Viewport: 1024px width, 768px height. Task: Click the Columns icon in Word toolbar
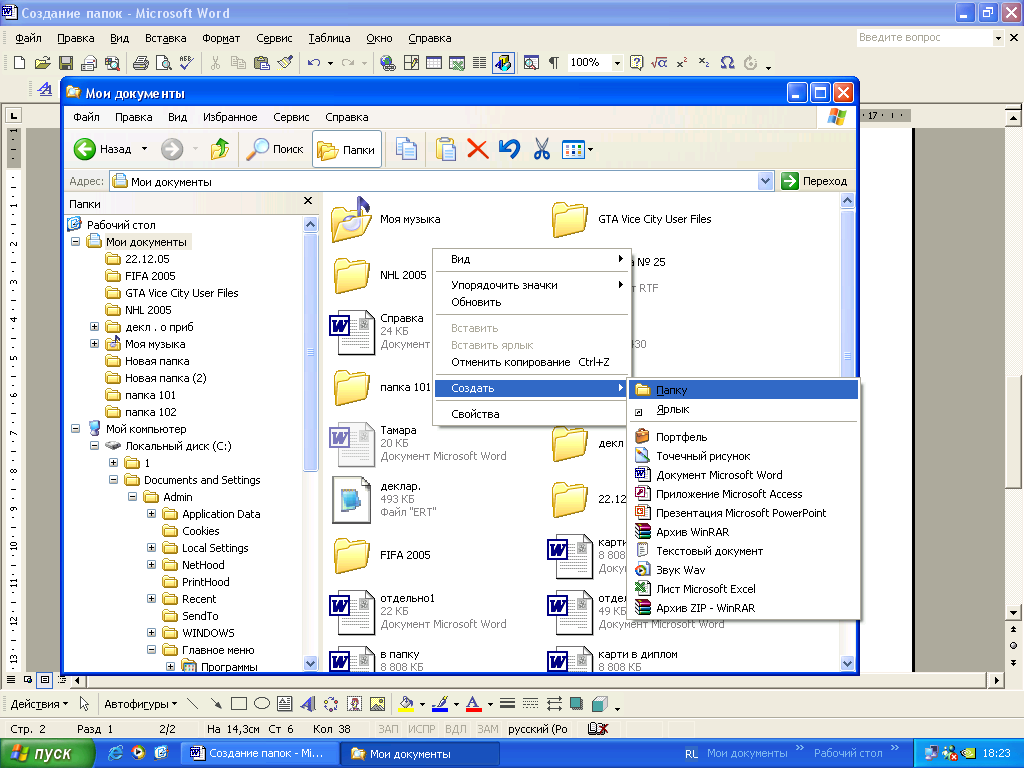479,63
